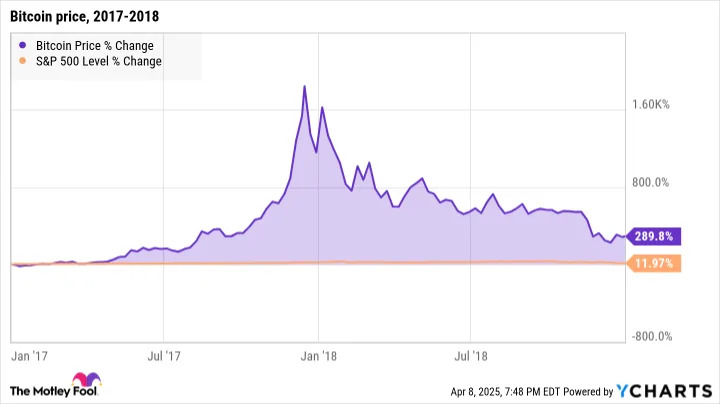
Task: Click the Jul '17 x-axis label
Action: 164,356
